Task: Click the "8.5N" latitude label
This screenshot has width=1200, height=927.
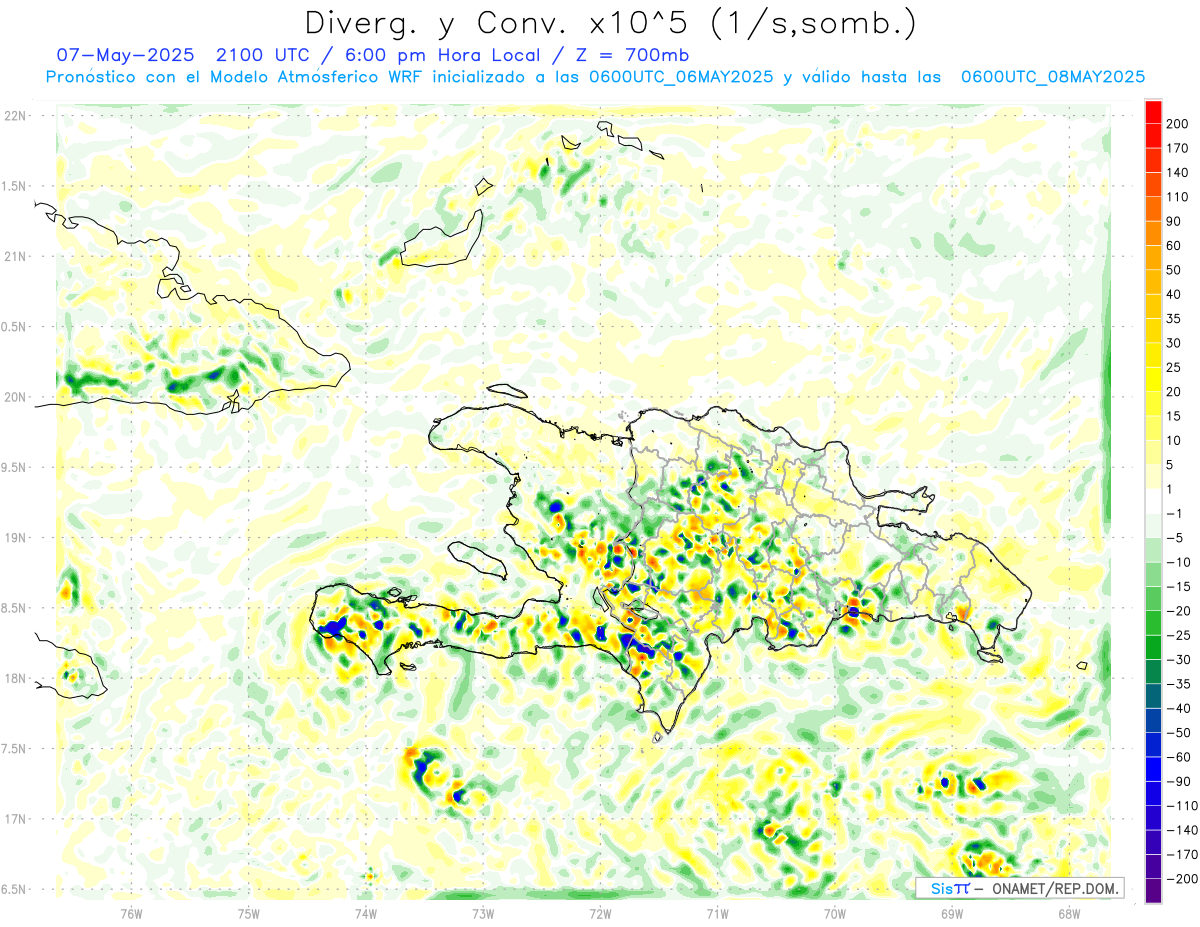Action: [x=13, y=608]
